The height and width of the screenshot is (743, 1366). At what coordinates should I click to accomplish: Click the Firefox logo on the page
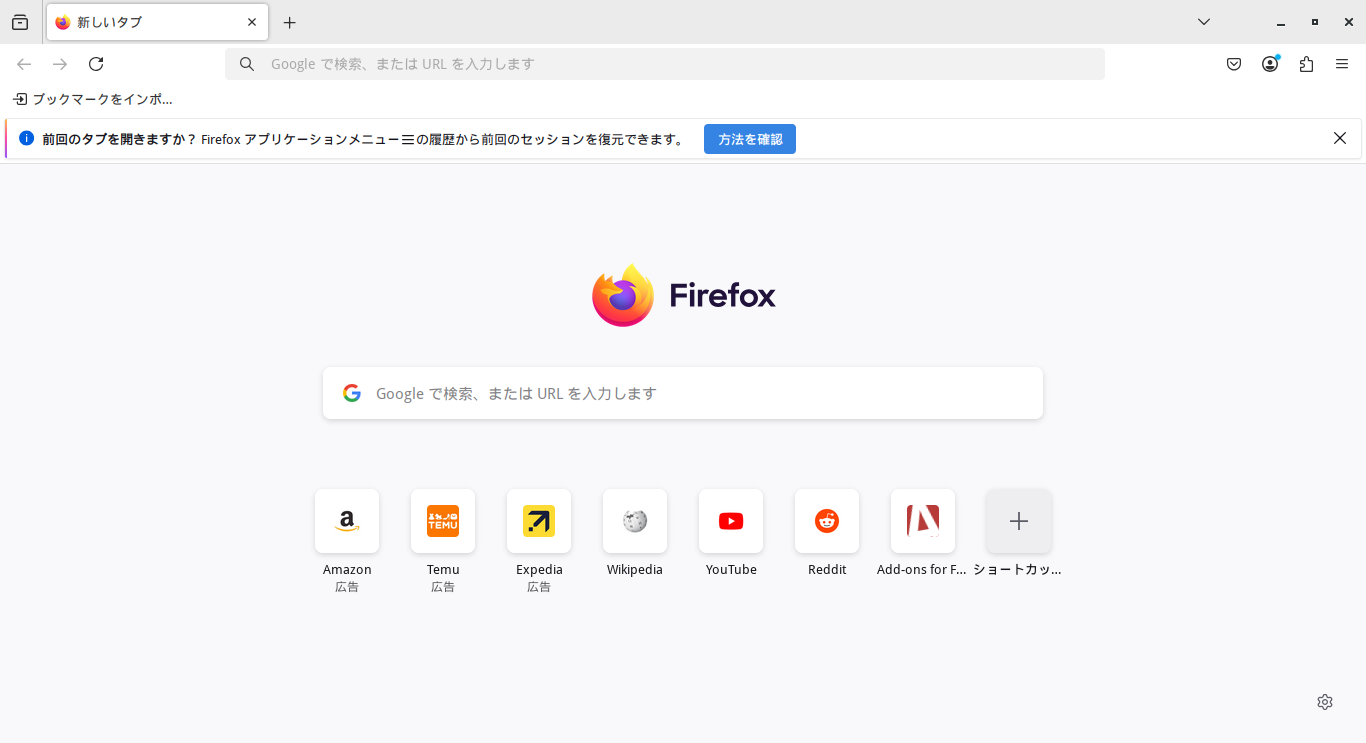pyautogui.click(x=684, y=295)
